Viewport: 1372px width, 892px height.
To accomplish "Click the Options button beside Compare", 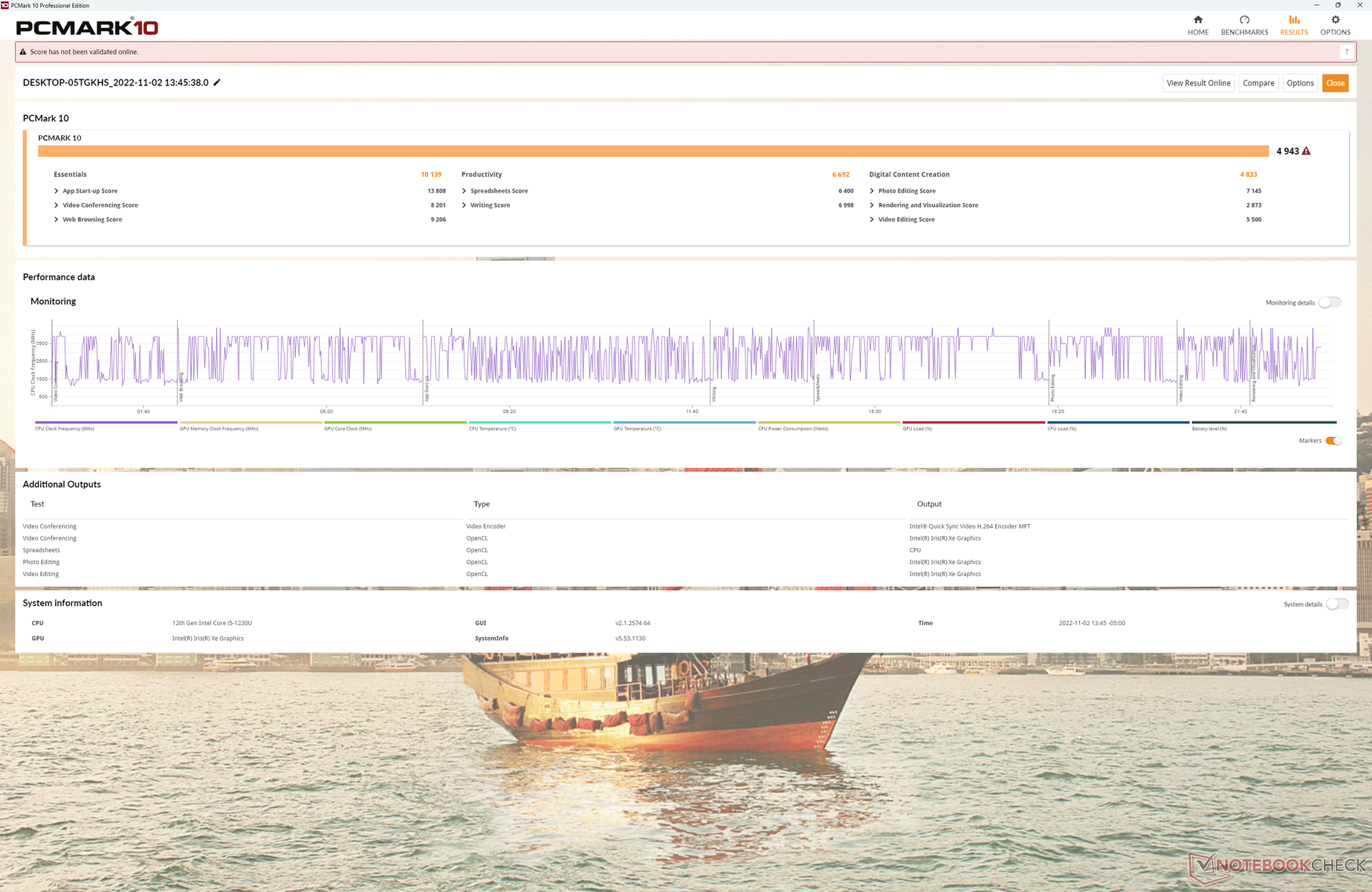I will [1300, 83].
